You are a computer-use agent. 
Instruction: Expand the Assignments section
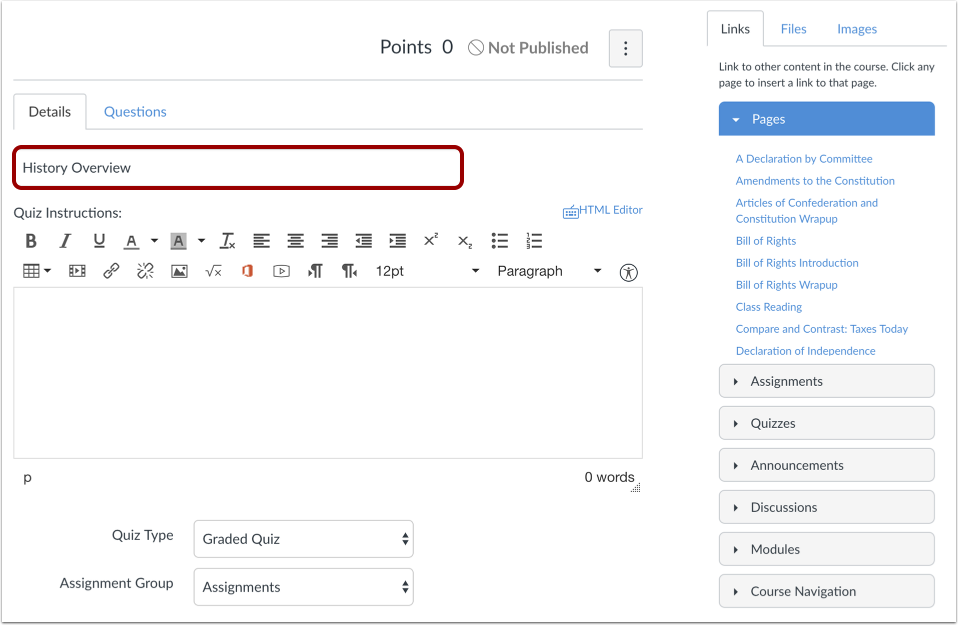click(x=827, y=381)
